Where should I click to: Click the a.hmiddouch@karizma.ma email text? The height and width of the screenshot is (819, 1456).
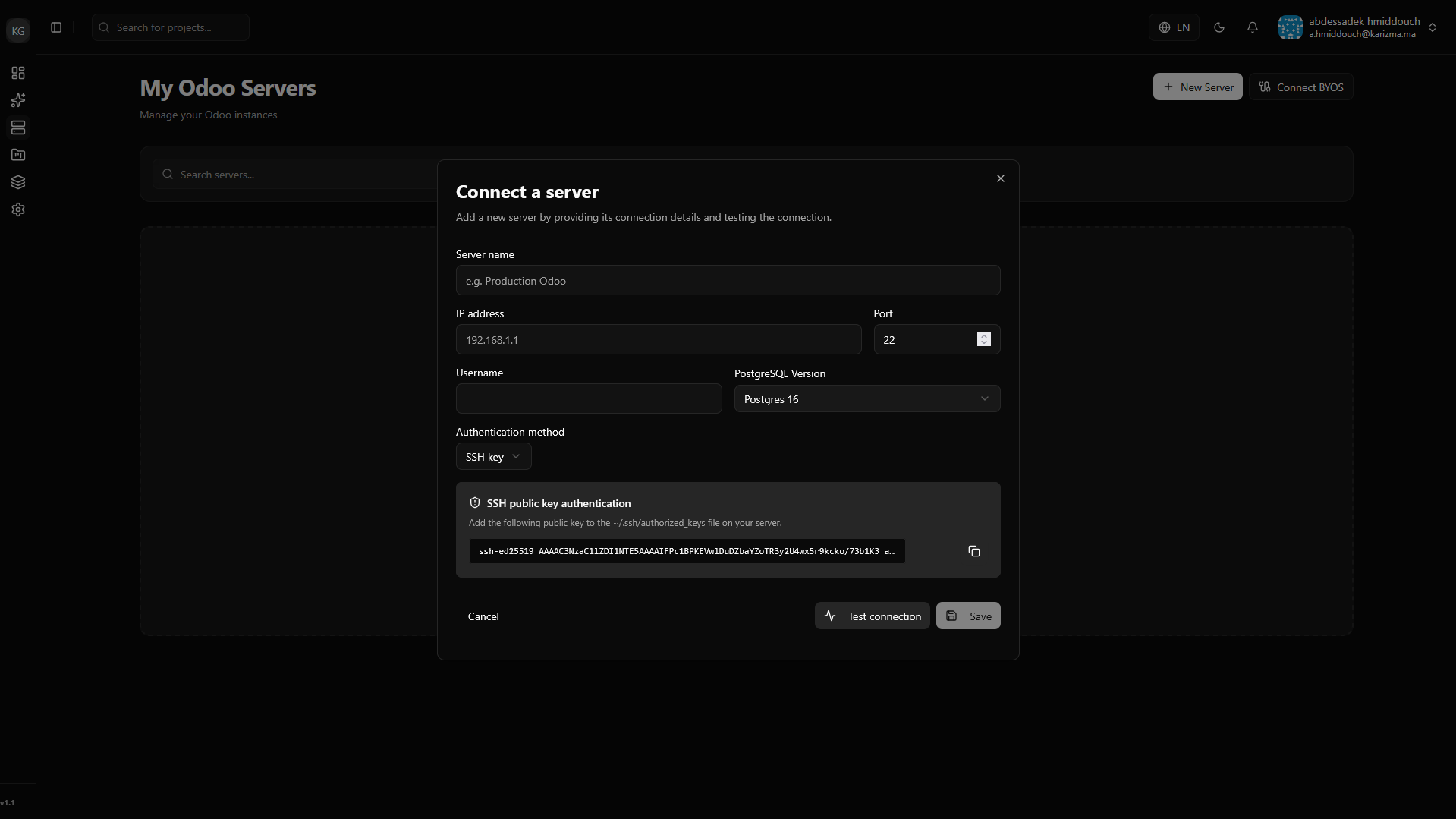pyautogui.click(x=1362, y=34)
